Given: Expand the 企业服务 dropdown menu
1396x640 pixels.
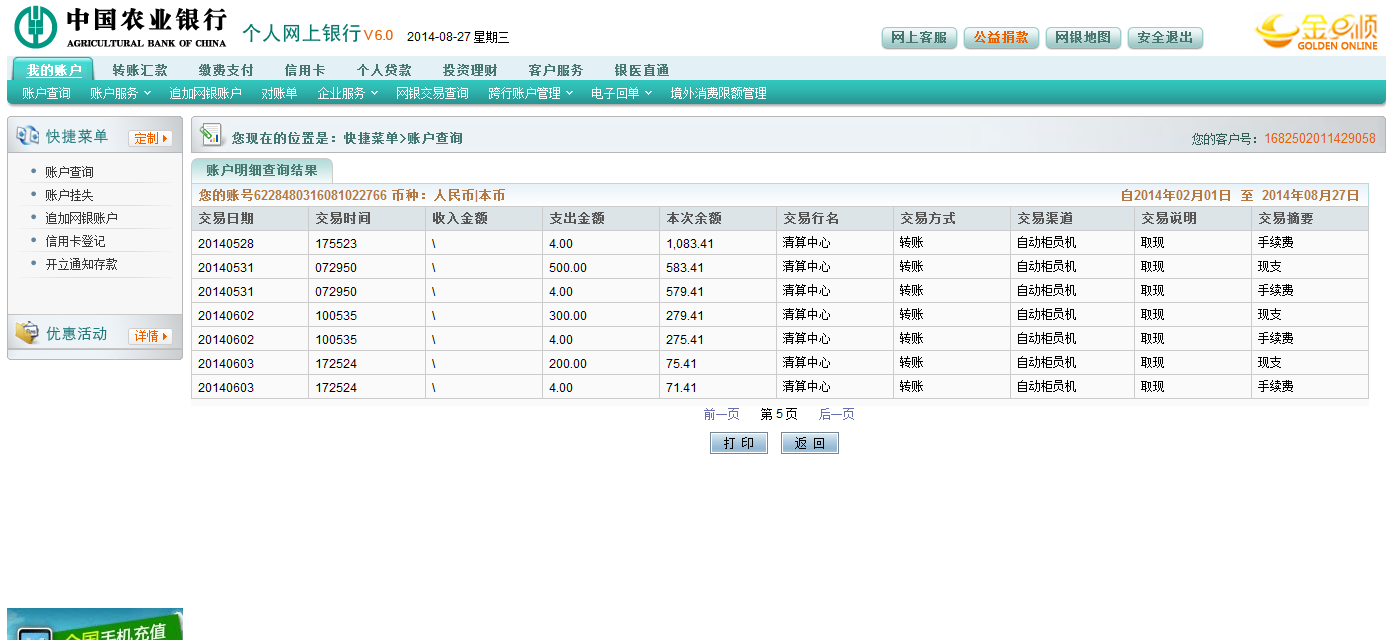Looking at the screenshot, I should (x=347, y=93).
